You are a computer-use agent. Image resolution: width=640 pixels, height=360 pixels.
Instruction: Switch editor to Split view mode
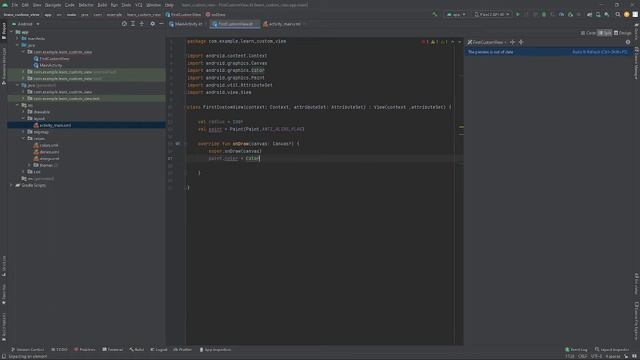pyautogui.click(x=604, y=33)
